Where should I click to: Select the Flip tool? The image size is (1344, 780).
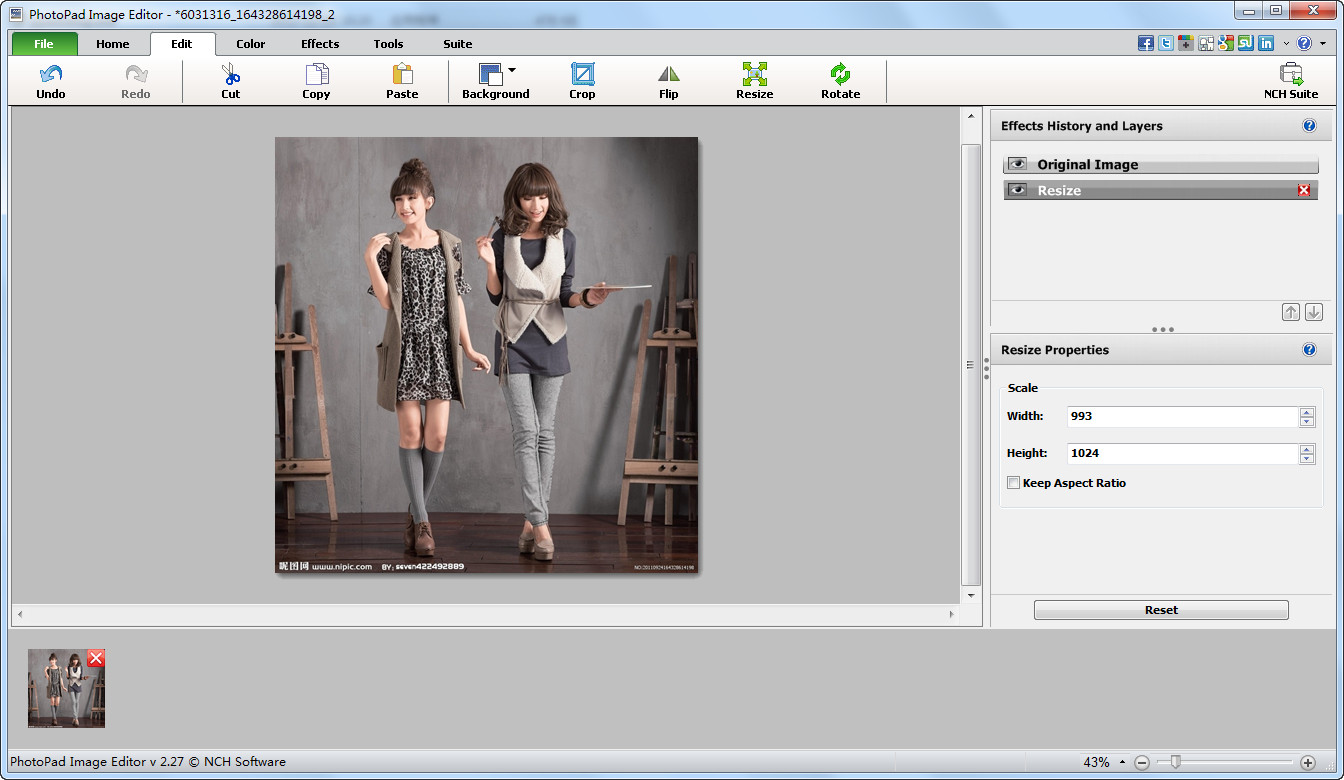tap(668, 75)
